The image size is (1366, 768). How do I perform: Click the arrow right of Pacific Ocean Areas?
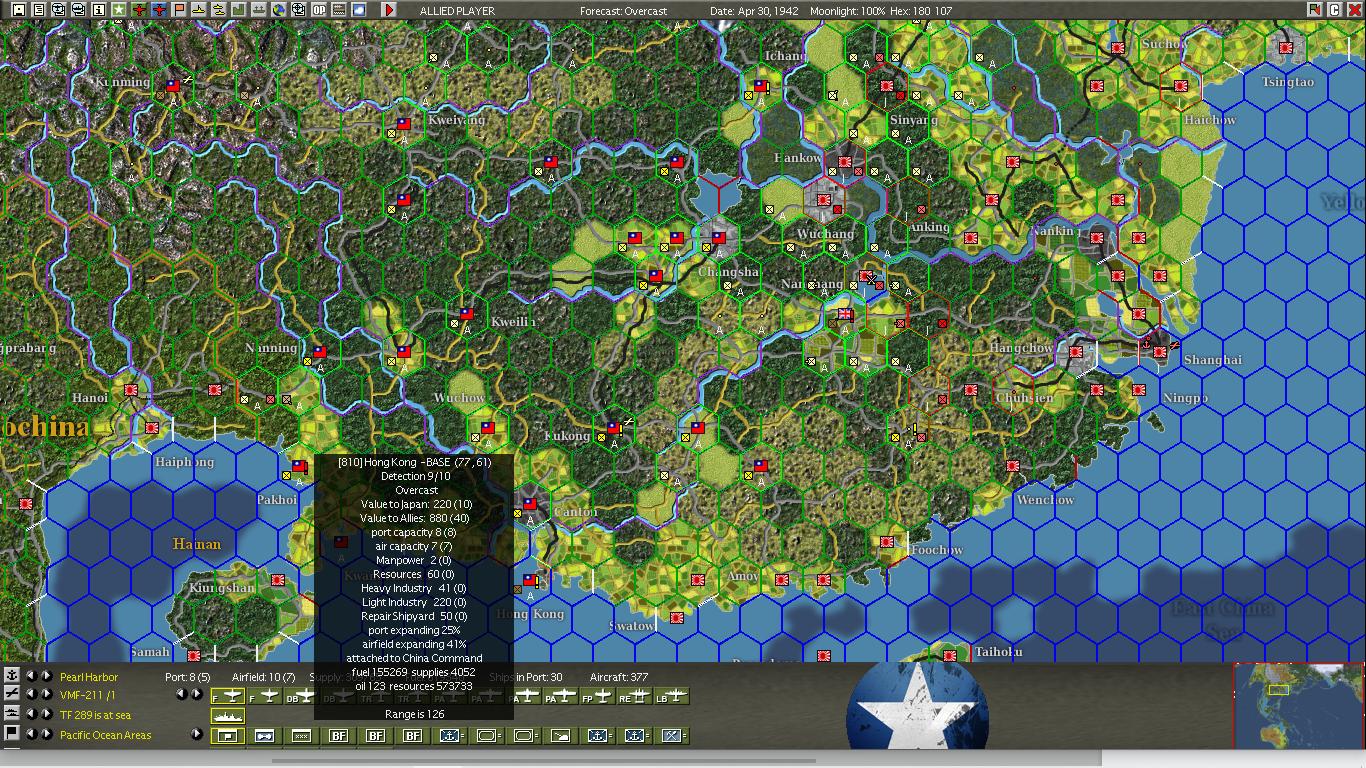point(197,734)
